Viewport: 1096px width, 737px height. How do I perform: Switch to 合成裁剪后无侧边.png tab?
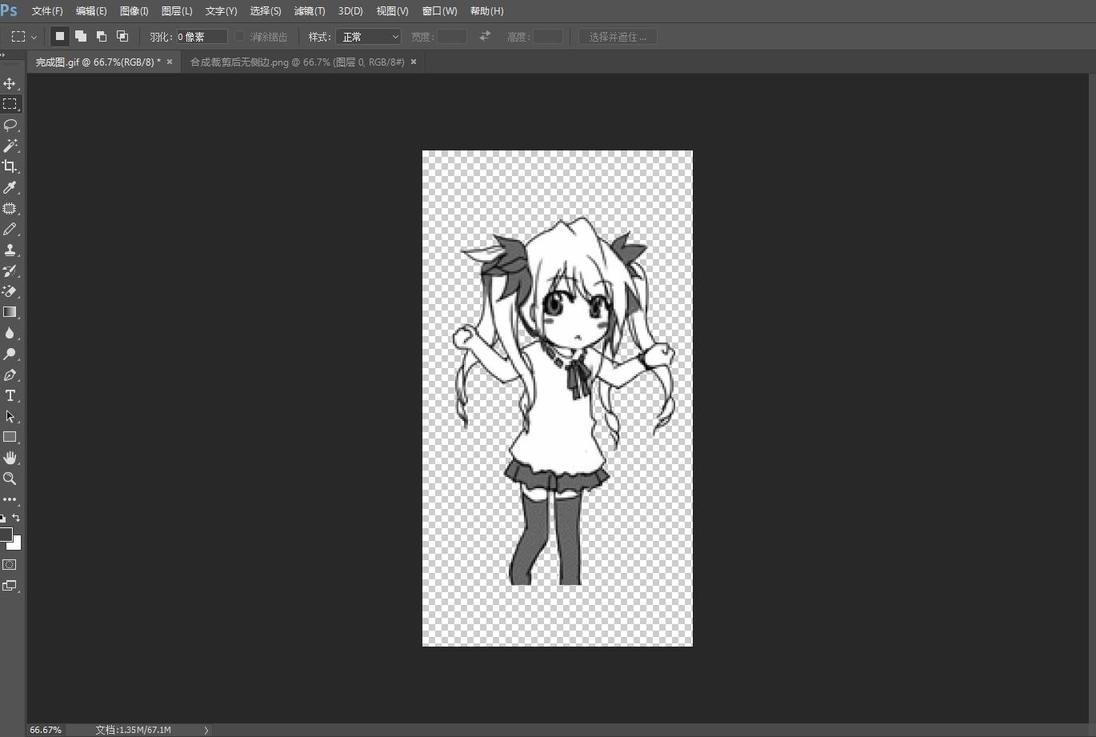coord(296,62)
